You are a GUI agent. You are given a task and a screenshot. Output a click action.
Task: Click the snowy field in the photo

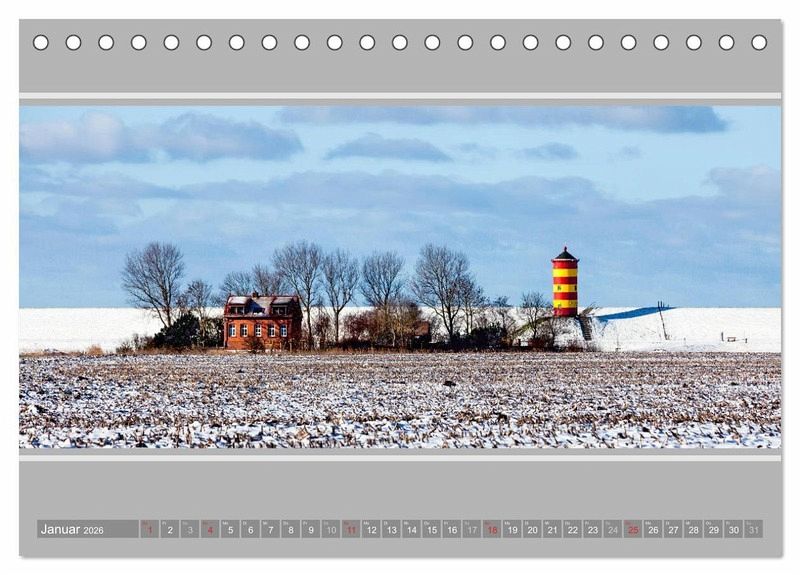tap(400, 401)
